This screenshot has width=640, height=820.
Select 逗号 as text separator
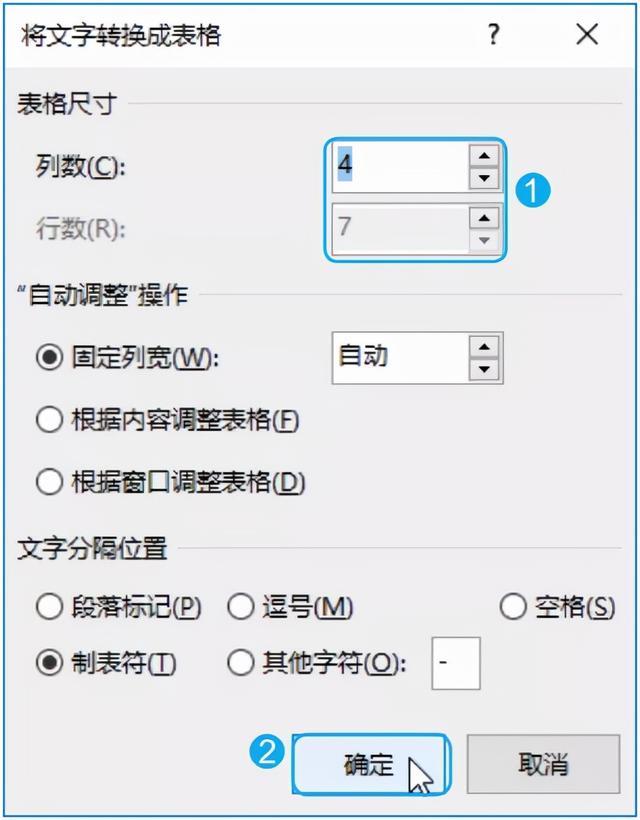[242, 606]
